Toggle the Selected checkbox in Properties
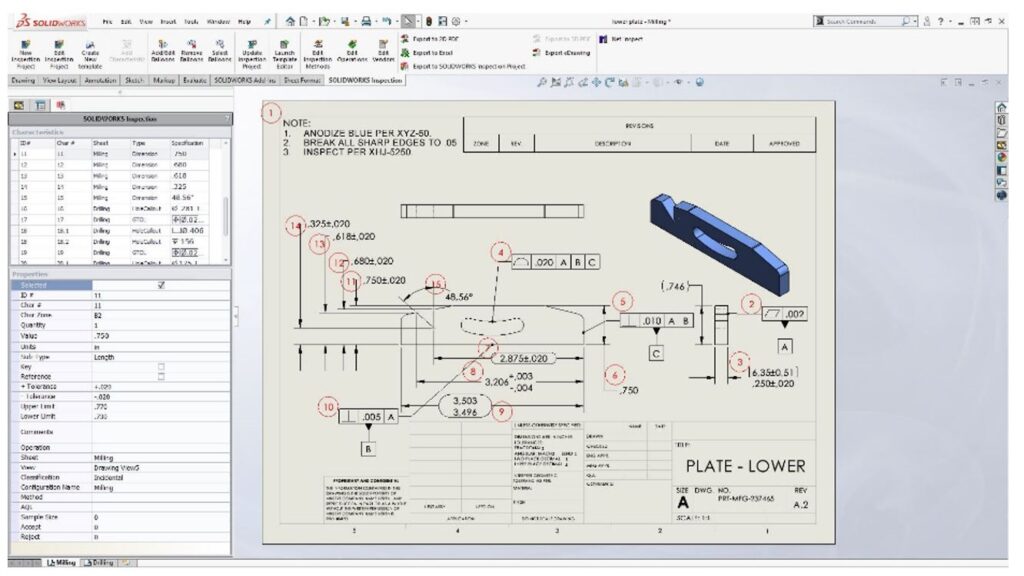Image resolution: width=1024 pixels, height=576 pixels. (162, 285)
